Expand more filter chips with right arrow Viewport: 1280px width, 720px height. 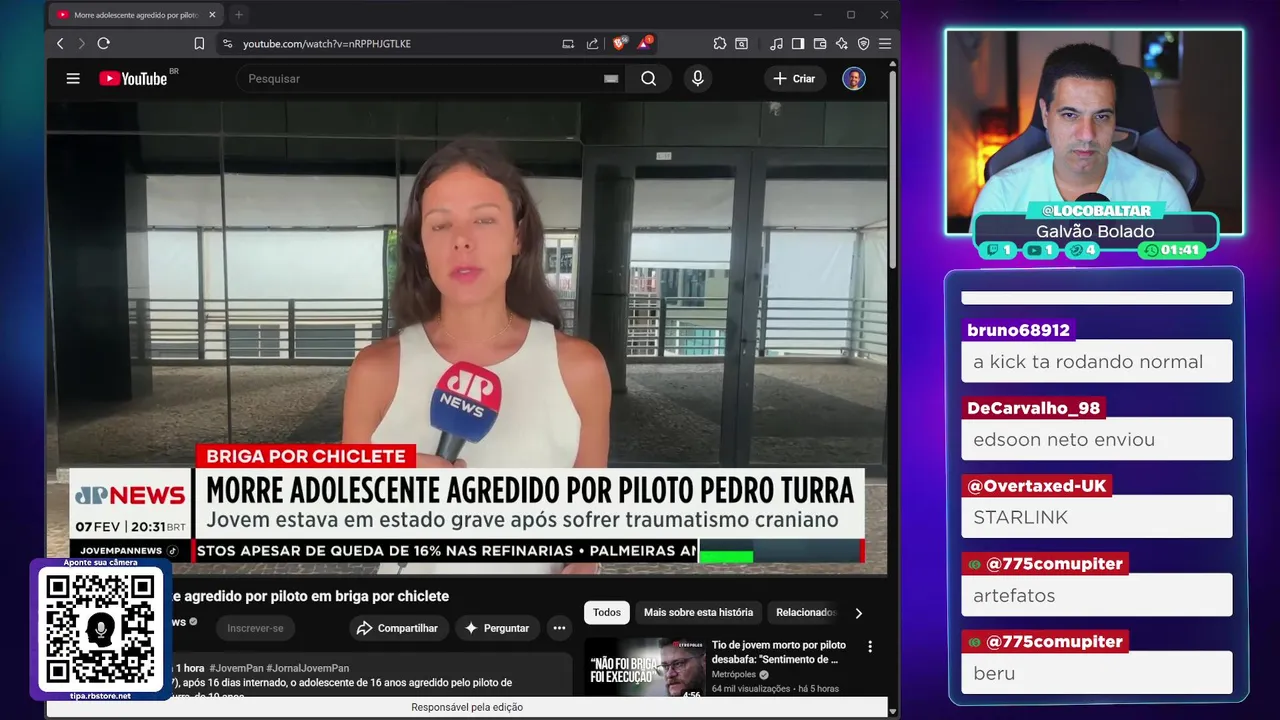tap(858, 613)
